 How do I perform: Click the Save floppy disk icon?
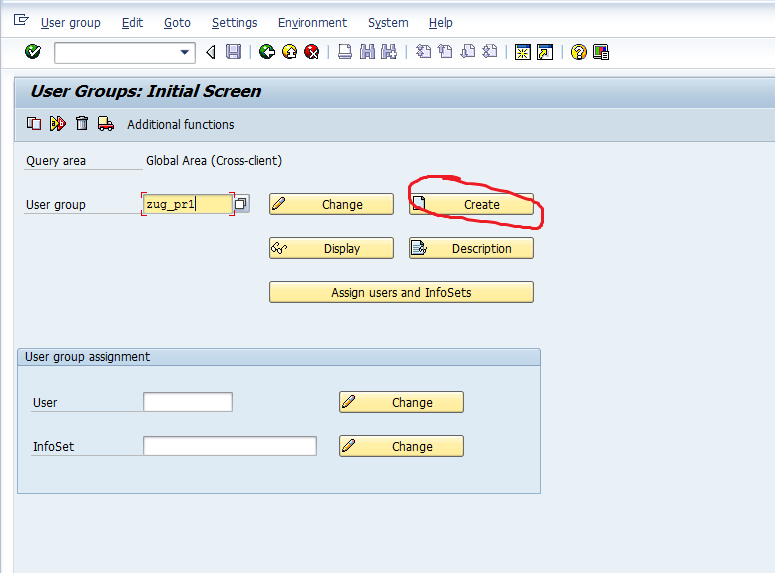point(233,52)
